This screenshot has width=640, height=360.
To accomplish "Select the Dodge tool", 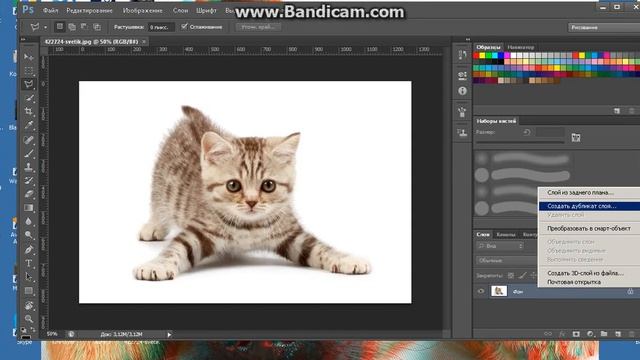I will [x=28, y=235].
